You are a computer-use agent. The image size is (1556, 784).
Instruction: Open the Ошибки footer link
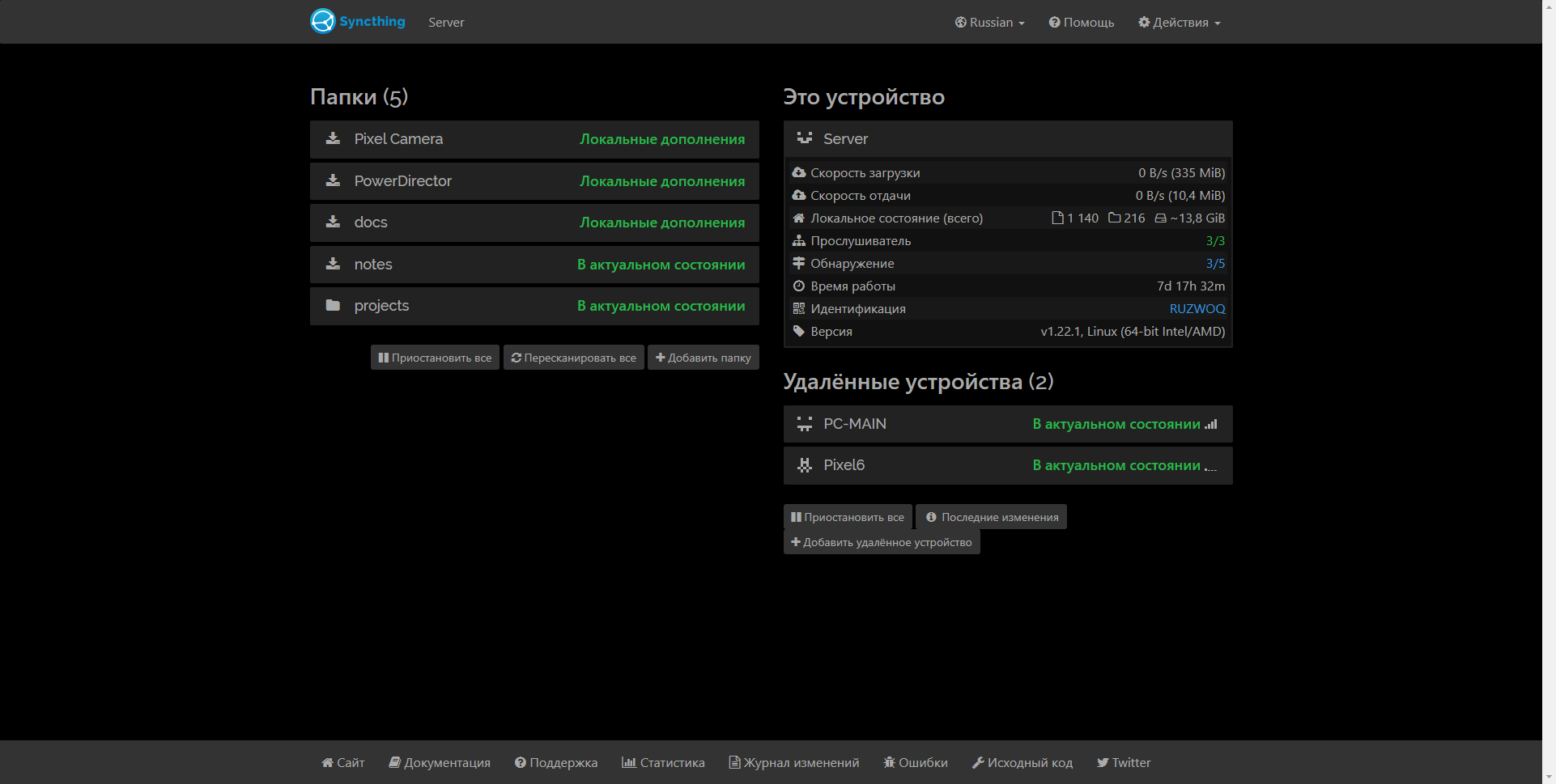916,762
